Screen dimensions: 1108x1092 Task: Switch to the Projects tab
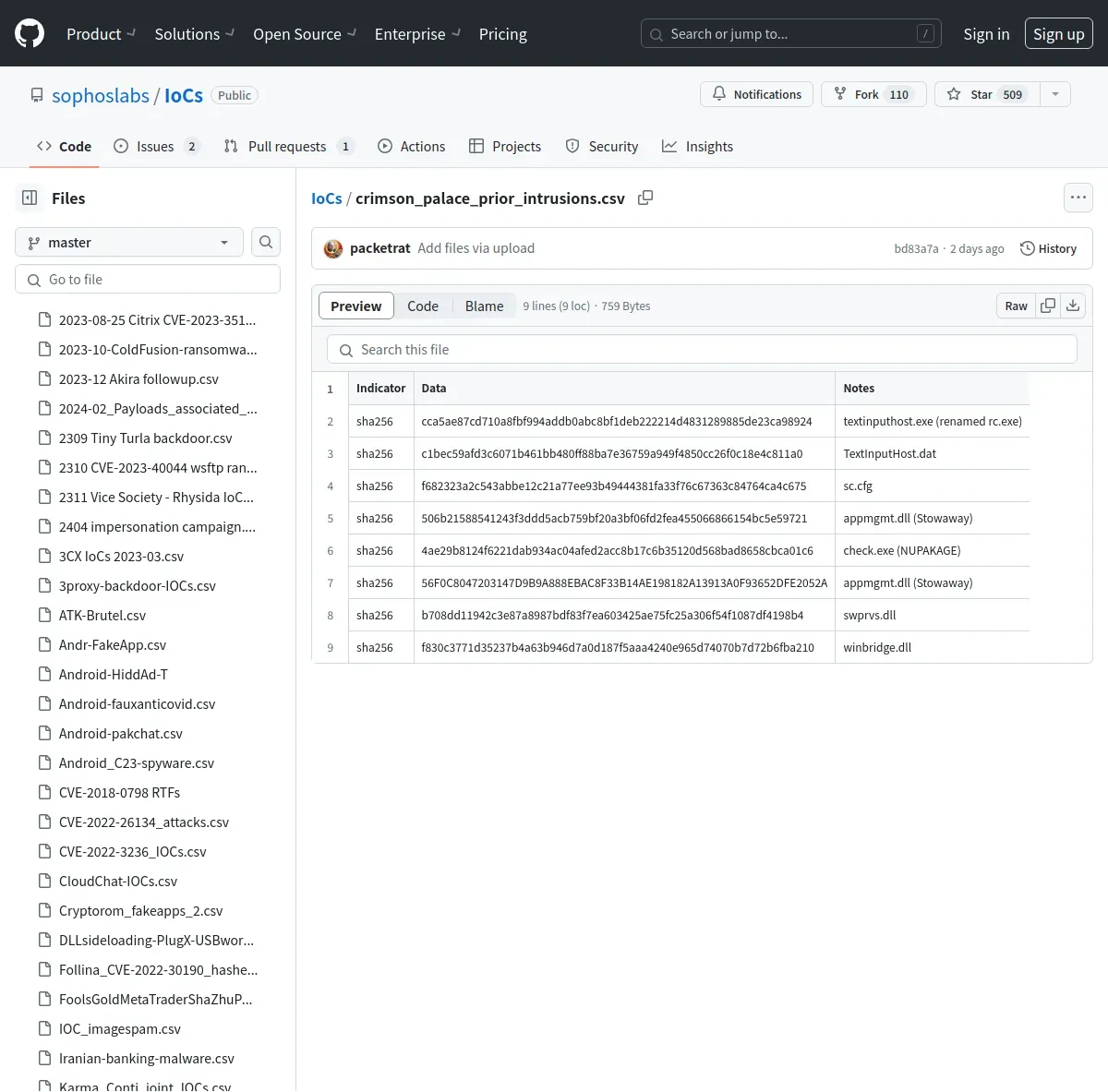pyautogui.click(x=505, y=146)
